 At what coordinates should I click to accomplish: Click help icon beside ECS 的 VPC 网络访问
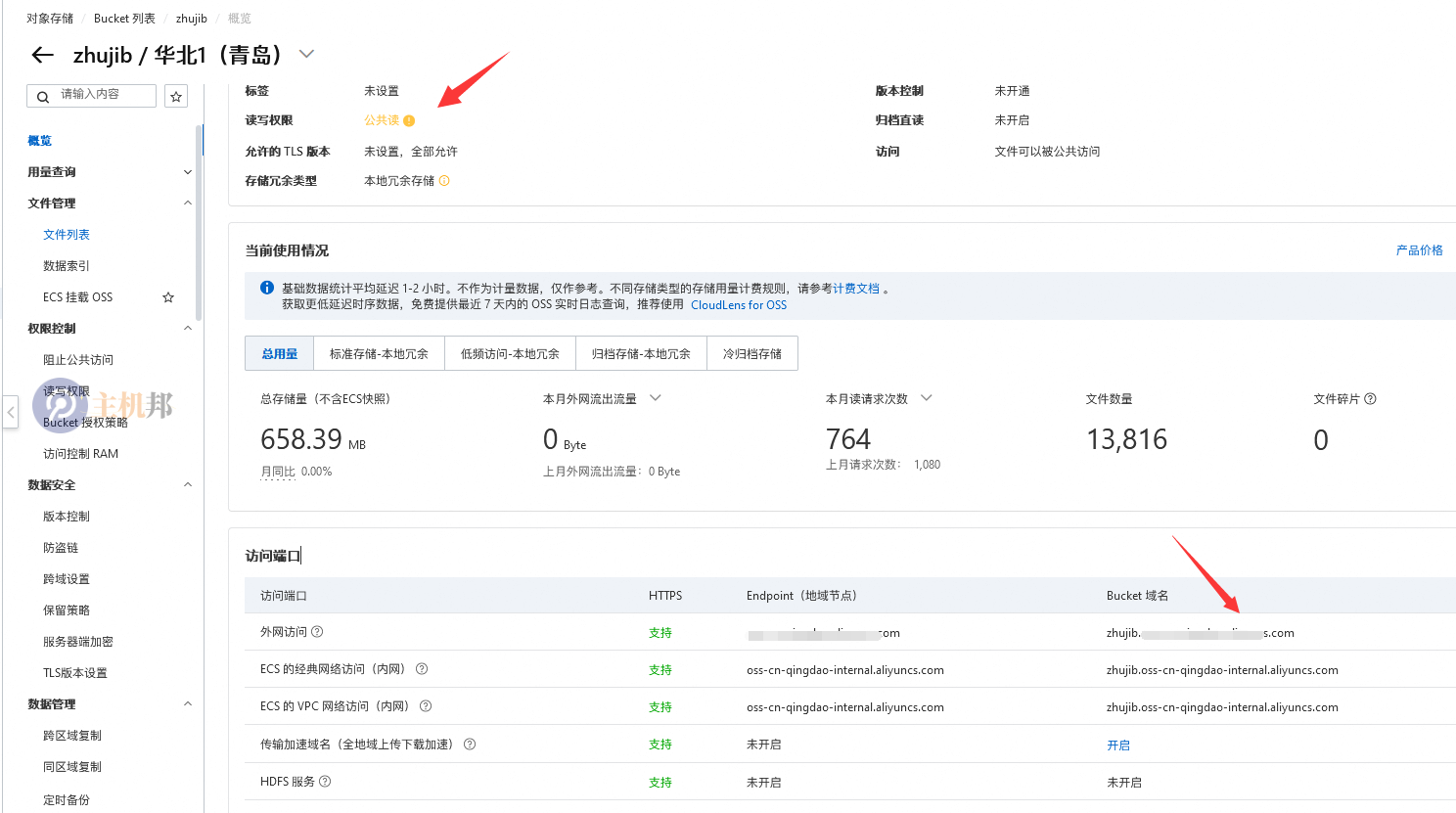click(426, 706)
